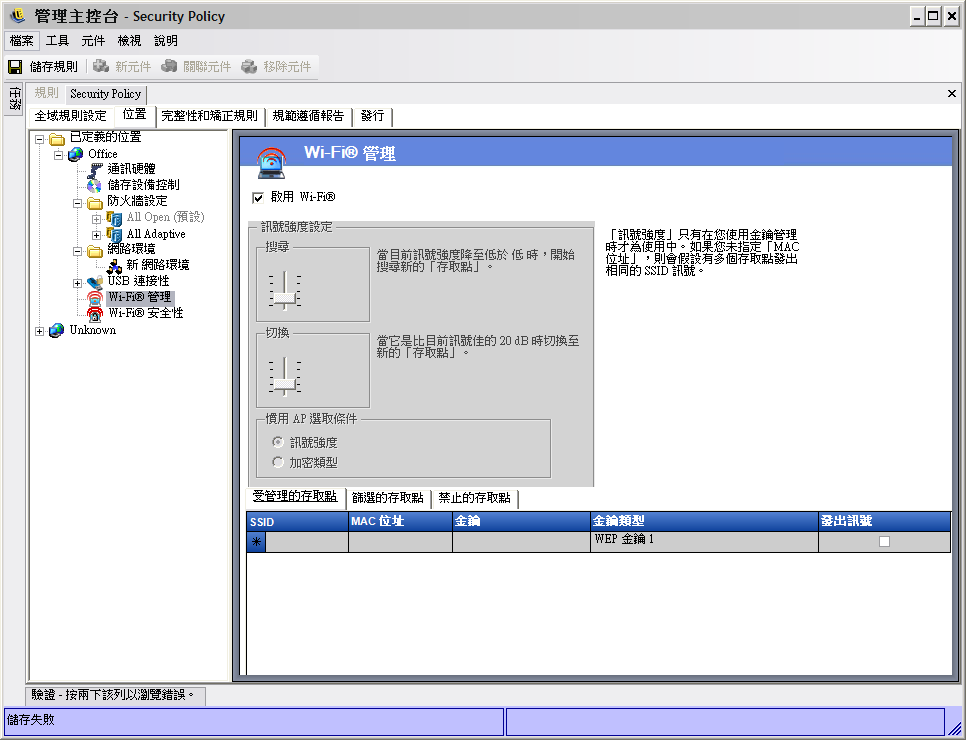Open the 工具 menu
966x740 pixels.
pyautogui.click(x=57, y=41)
